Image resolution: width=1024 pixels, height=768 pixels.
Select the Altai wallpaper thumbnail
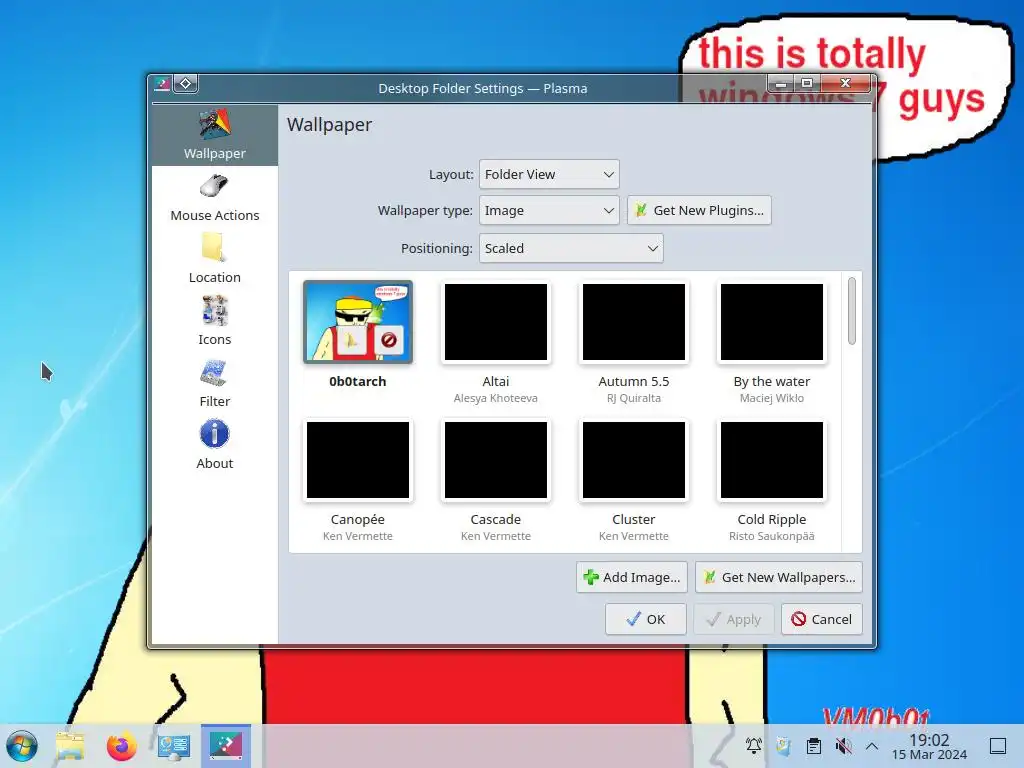click(x=496, y=322)
